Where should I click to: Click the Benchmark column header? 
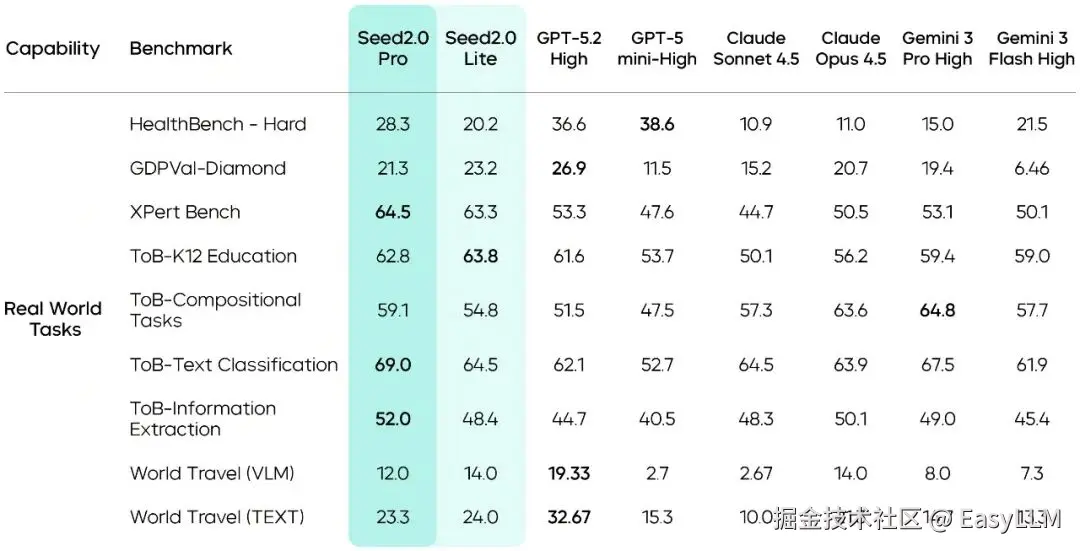[x=181, y=48]
